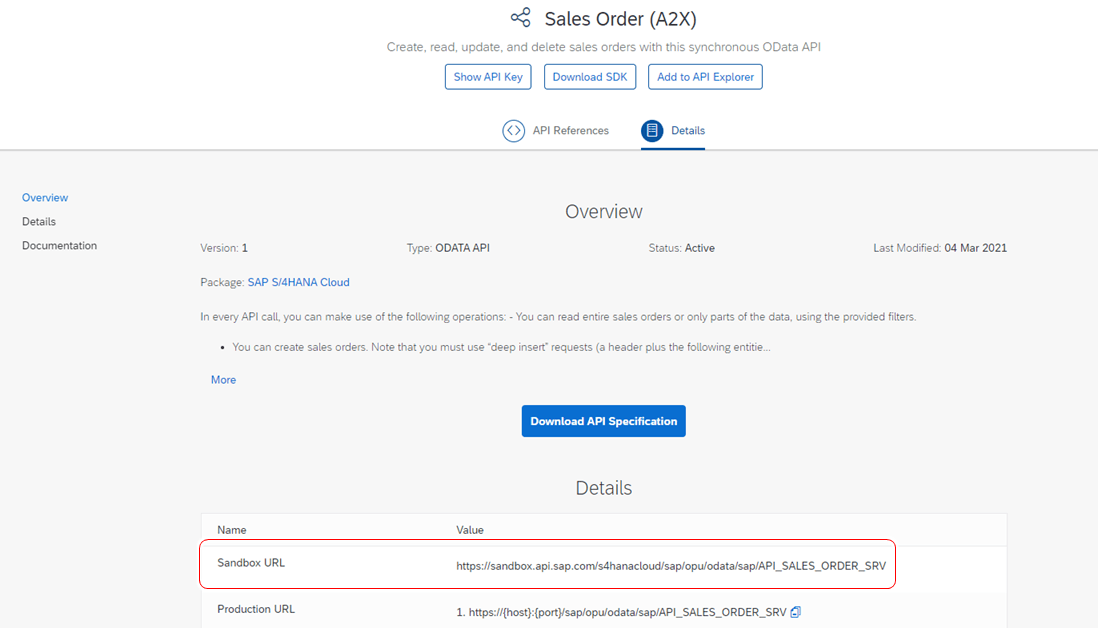The image size is (1098, 628).
Task: Expand the description with the More link
Action: (x=223, y=380)
